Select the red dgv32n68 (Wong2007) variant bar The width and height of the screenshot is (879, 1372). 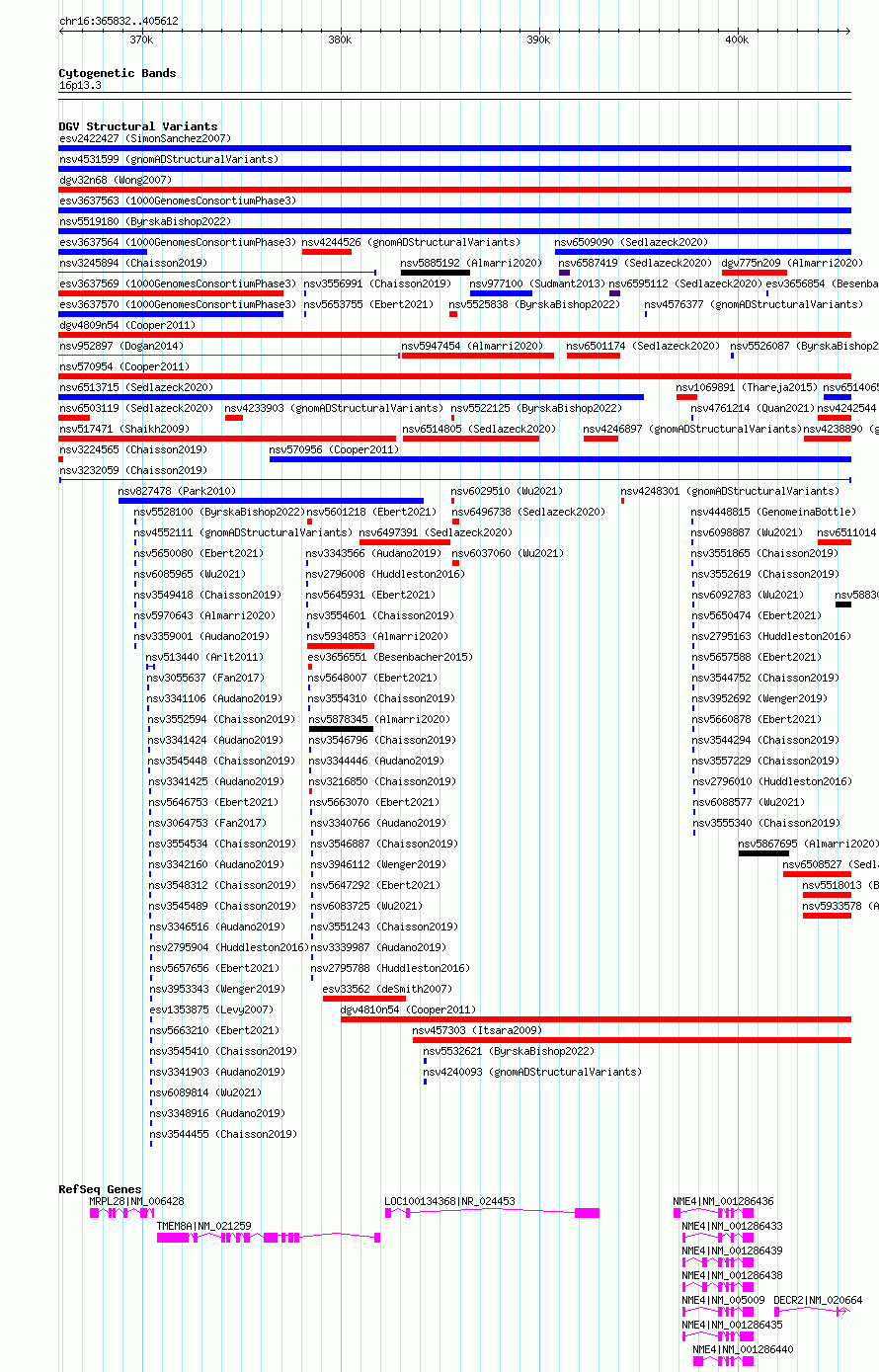coord(454,190)
